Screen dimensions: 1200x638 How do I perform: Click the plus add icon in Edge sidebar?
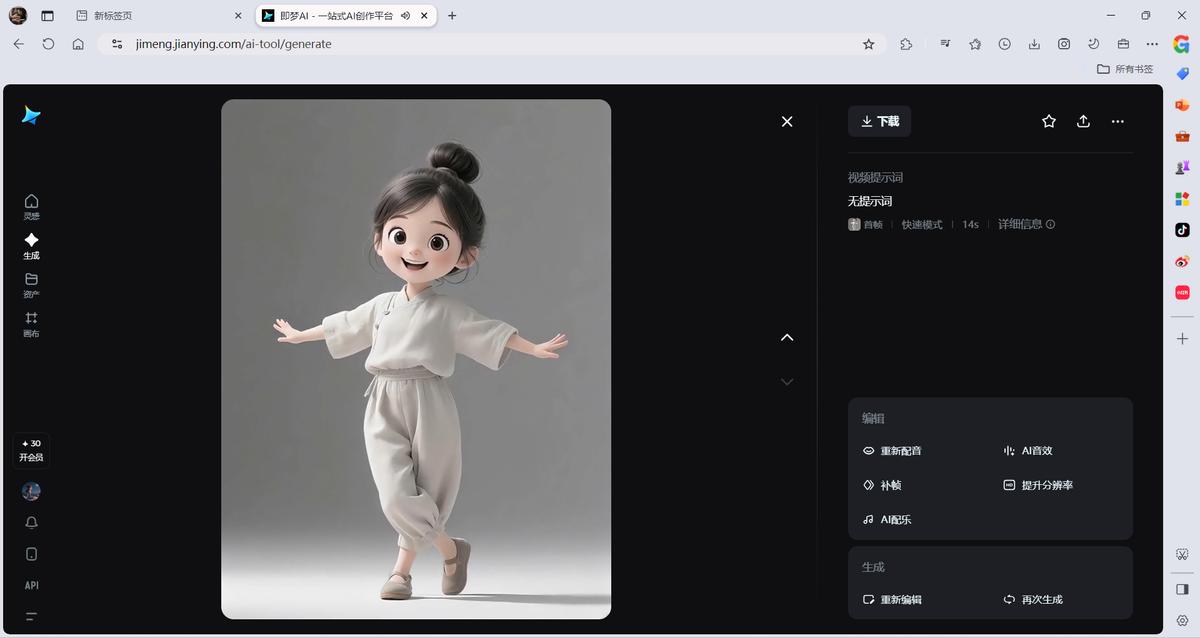pyautogui.click(x=1182, y=339)
